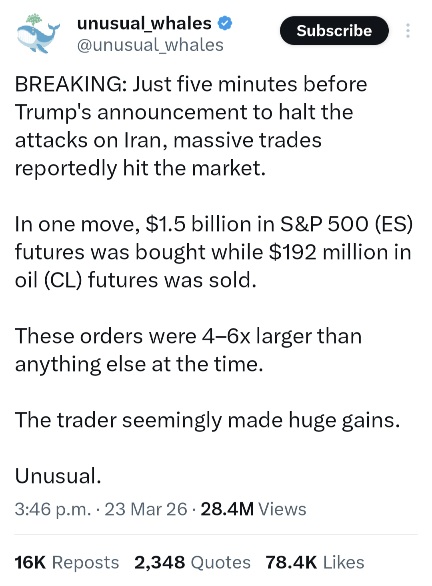Click the S&P 500 (ES) mention
Viewport: 432px width, 586px height.
point(346,224)
